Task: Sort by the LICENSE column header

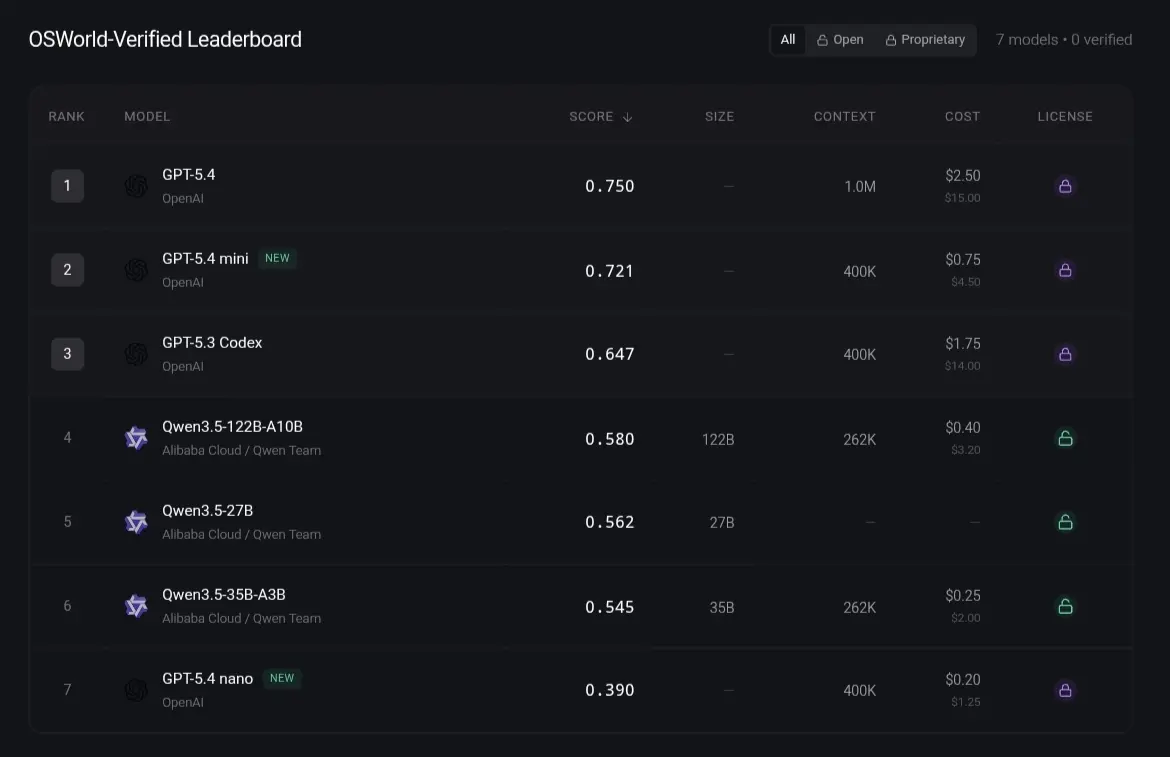Action: pos(1065,116)
